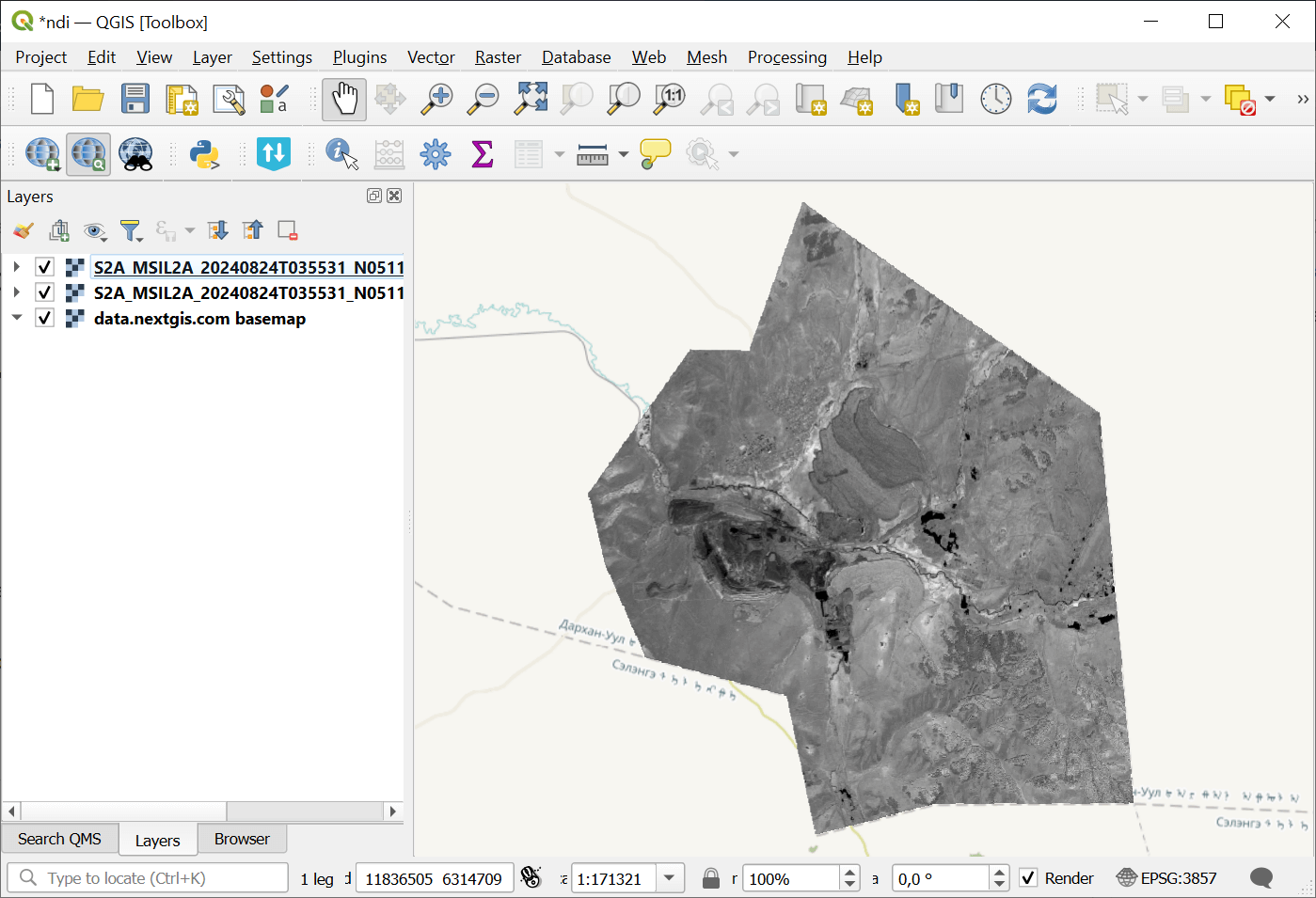Click the Type to locate search field
The height and width of the screenshot is (898, 1316).
(151, 878)
